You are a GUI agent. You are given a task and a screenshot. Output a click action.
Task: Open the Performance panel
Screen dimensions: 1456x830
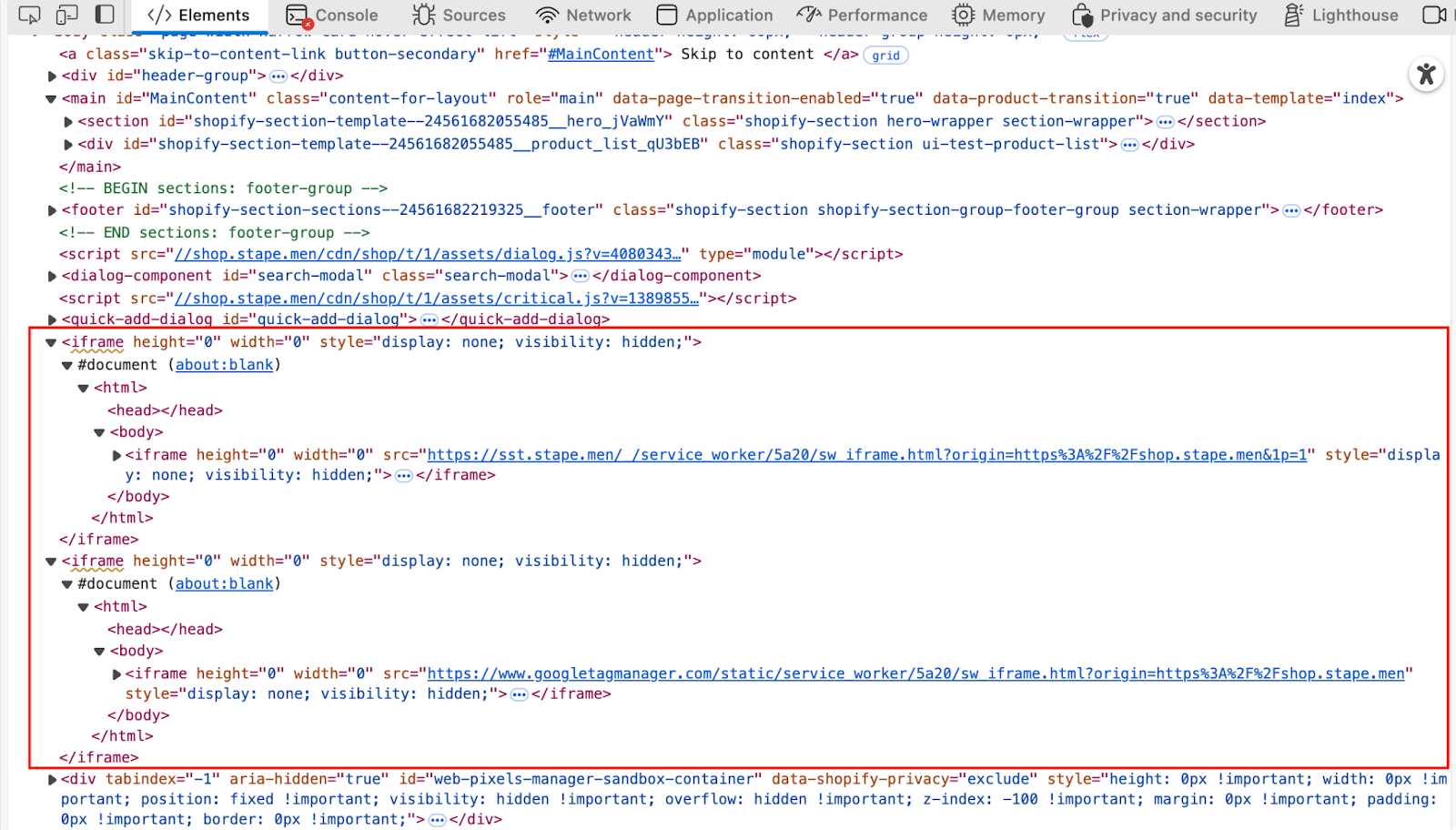[862, 15]
